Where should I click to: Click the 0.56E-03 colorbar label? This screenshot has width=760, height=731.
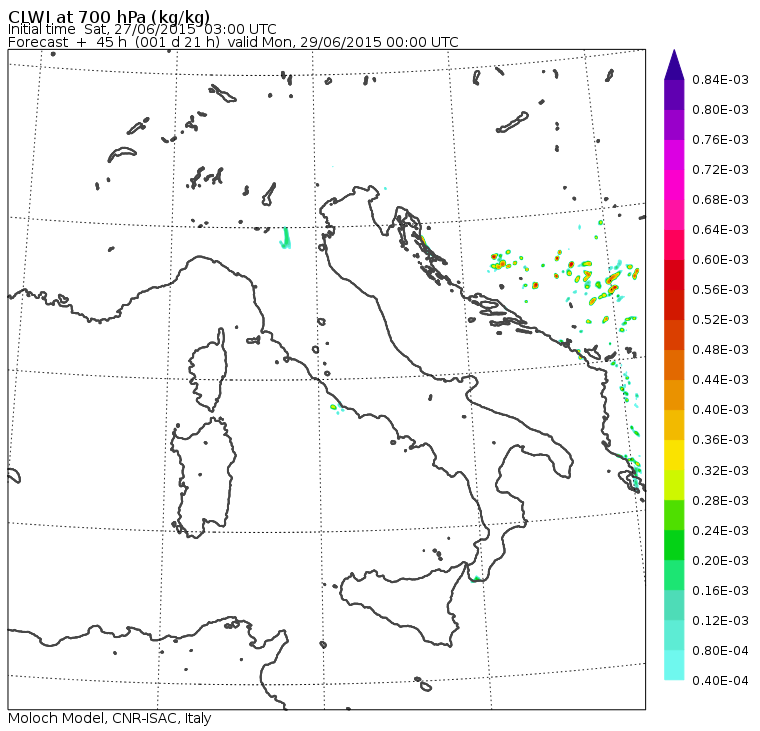tap(720, 290)
